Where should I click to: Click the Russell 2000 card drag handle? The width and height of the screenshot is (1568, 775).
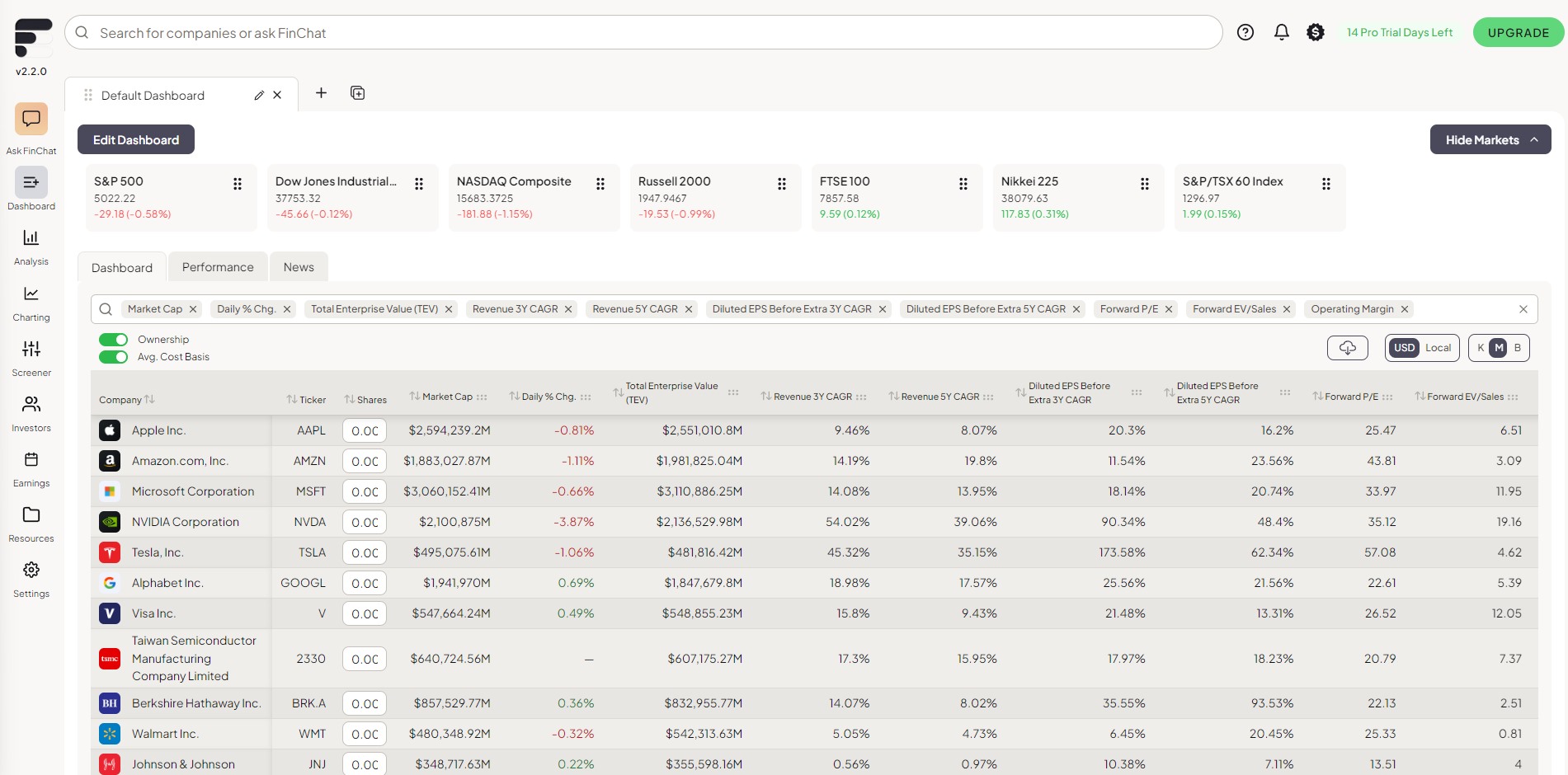pos(782,184)
